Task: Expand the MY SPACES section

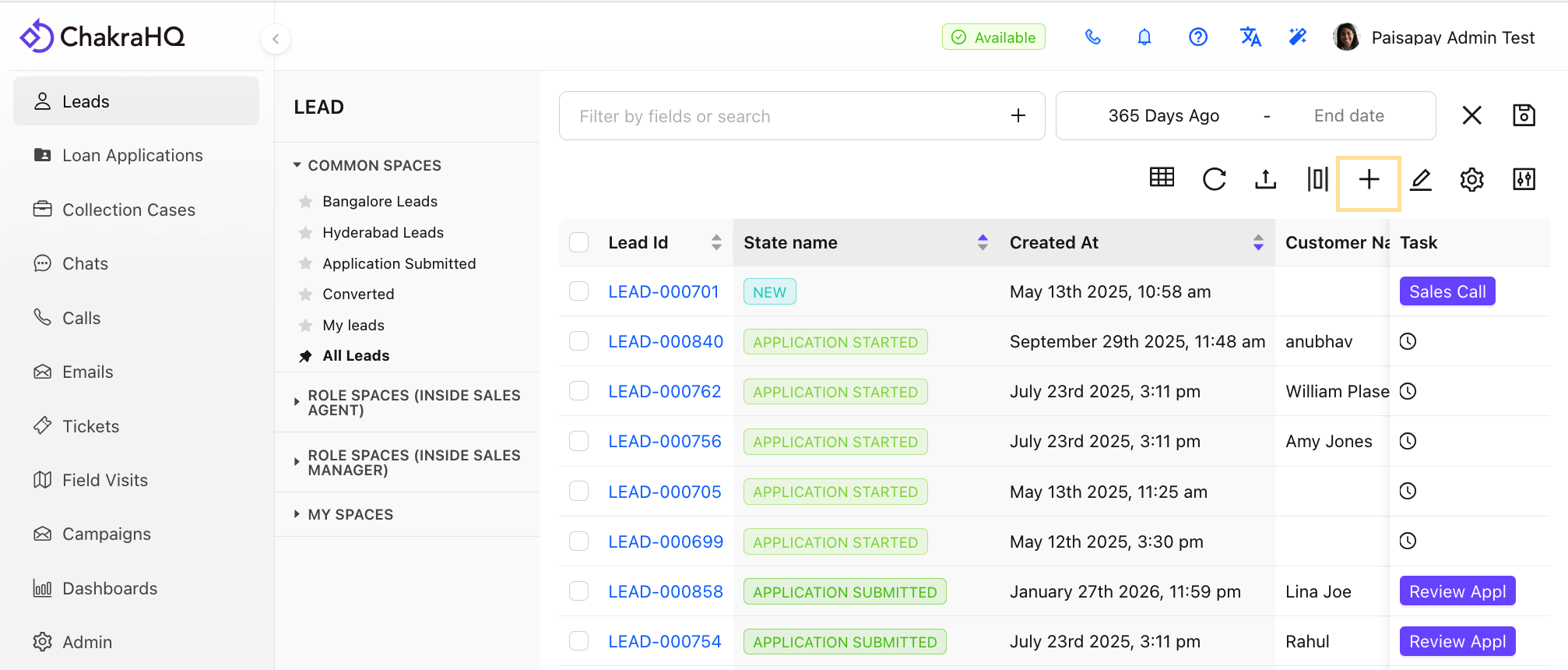Action: (350, 514)
